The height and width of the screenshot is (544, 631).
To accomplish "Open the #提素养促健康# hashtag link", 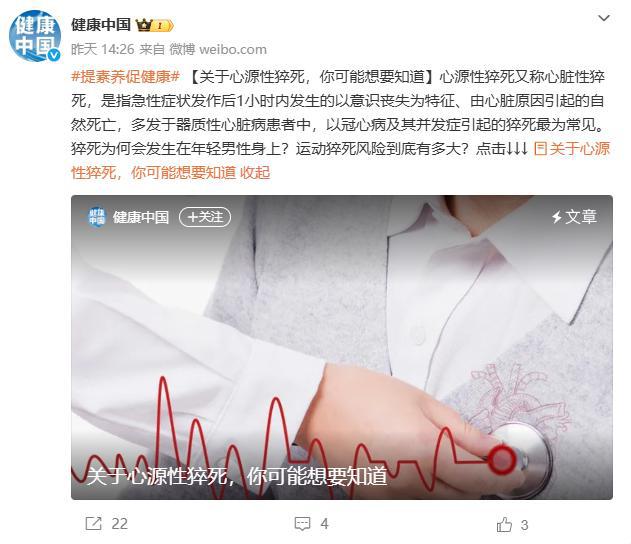I will tap(125, 76).
